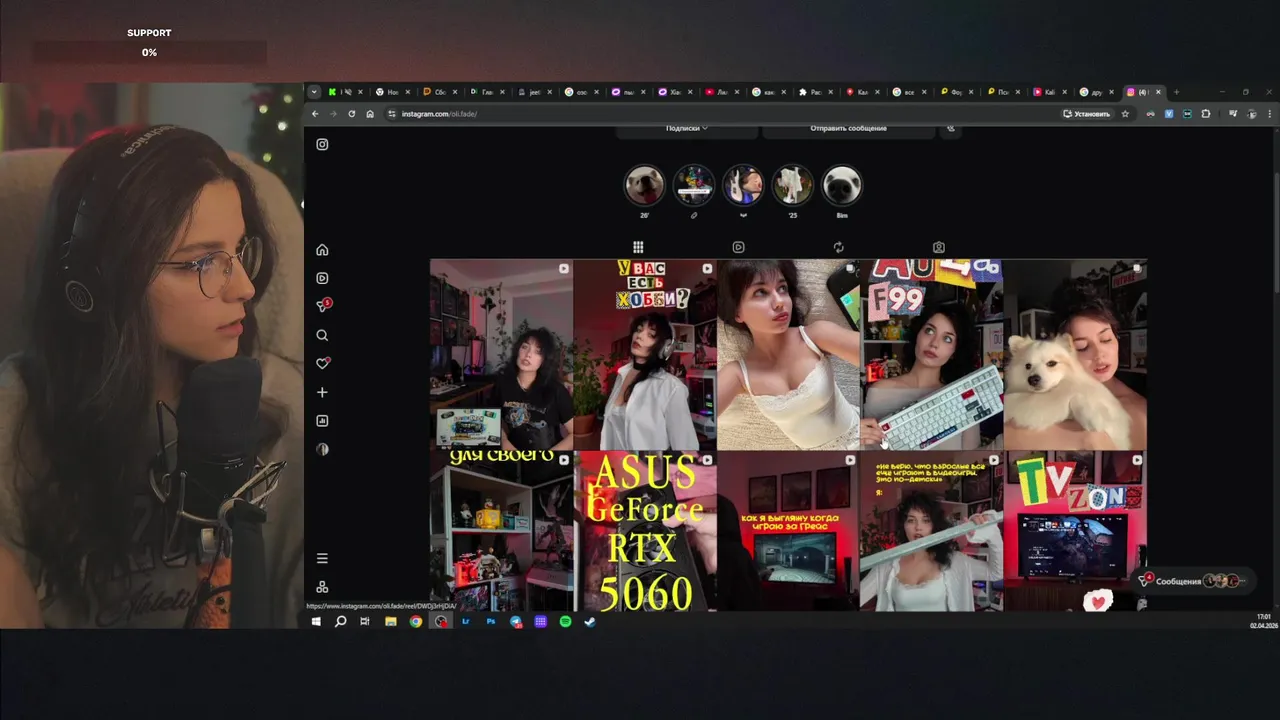The height and width of the screenshot is (720, 1280).
Task: Open the post 'У вас есть хобби?'
Action: pos(645,355)
